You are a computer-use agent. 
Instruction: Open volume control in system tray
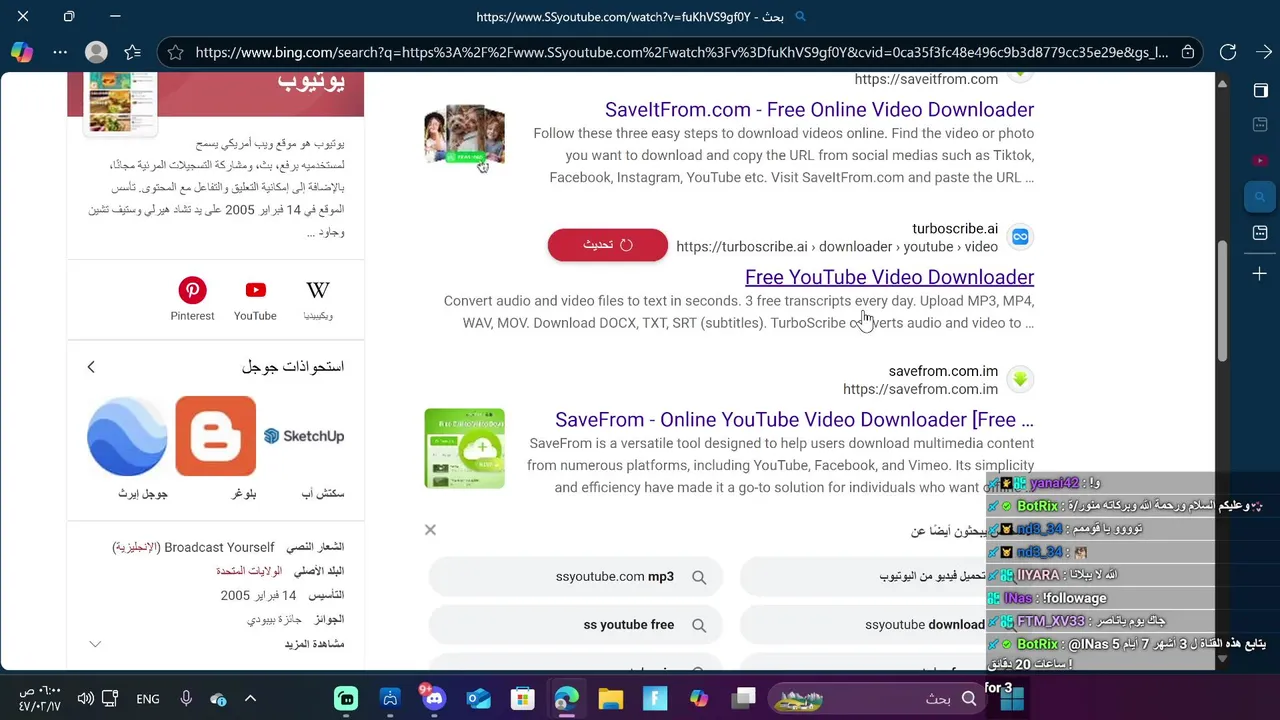pos(86,699)
